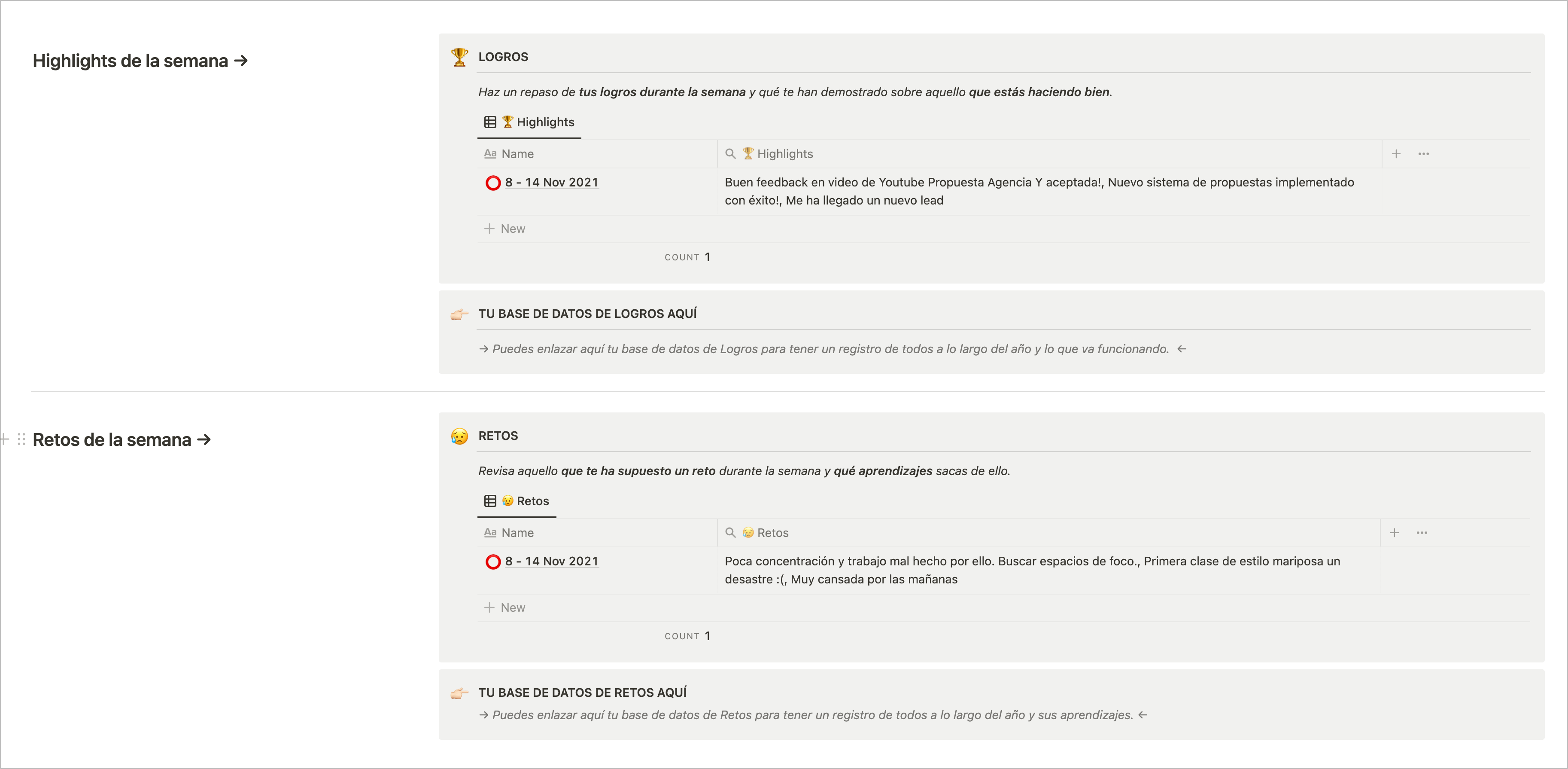1568x769 pixels.
Task: Click the crying face icon beside RETOS
Action: (x=459, y=436)
